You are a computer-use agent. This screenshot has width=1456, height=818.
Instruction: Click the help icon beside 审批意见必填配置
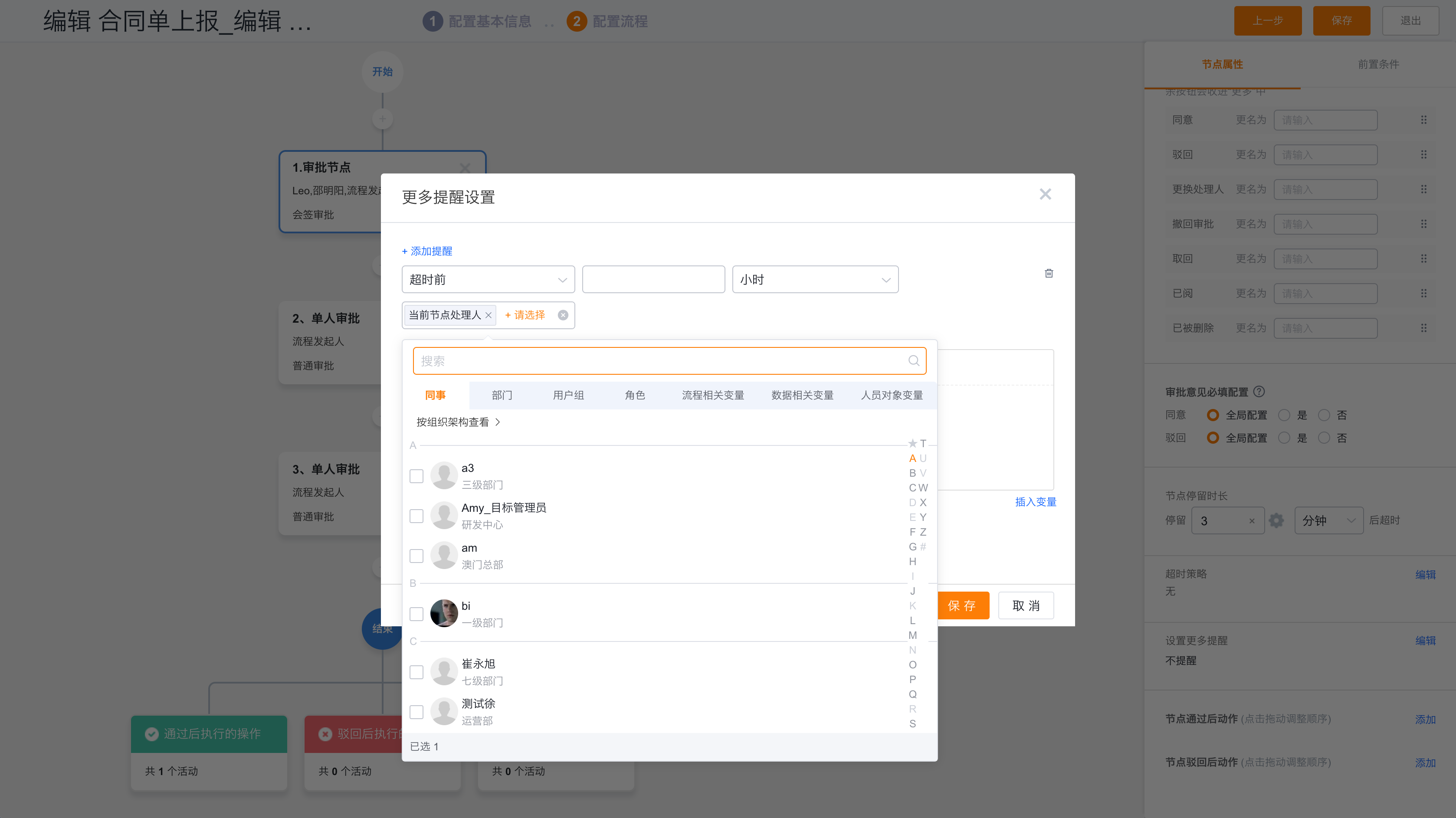[1259, 392]
